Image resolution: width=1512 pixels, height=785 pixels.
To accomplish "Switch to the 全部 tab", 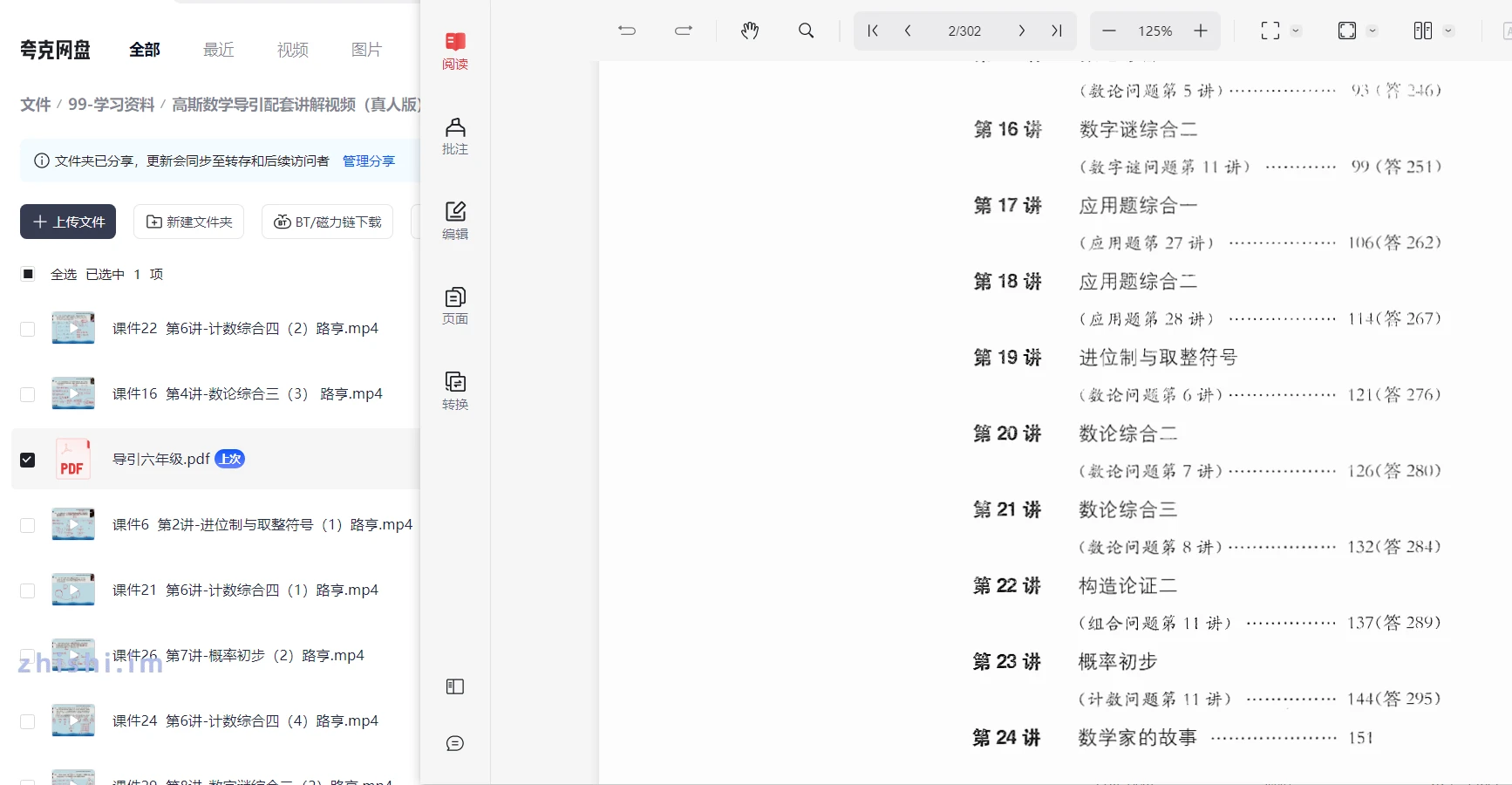I will (145, 50).
